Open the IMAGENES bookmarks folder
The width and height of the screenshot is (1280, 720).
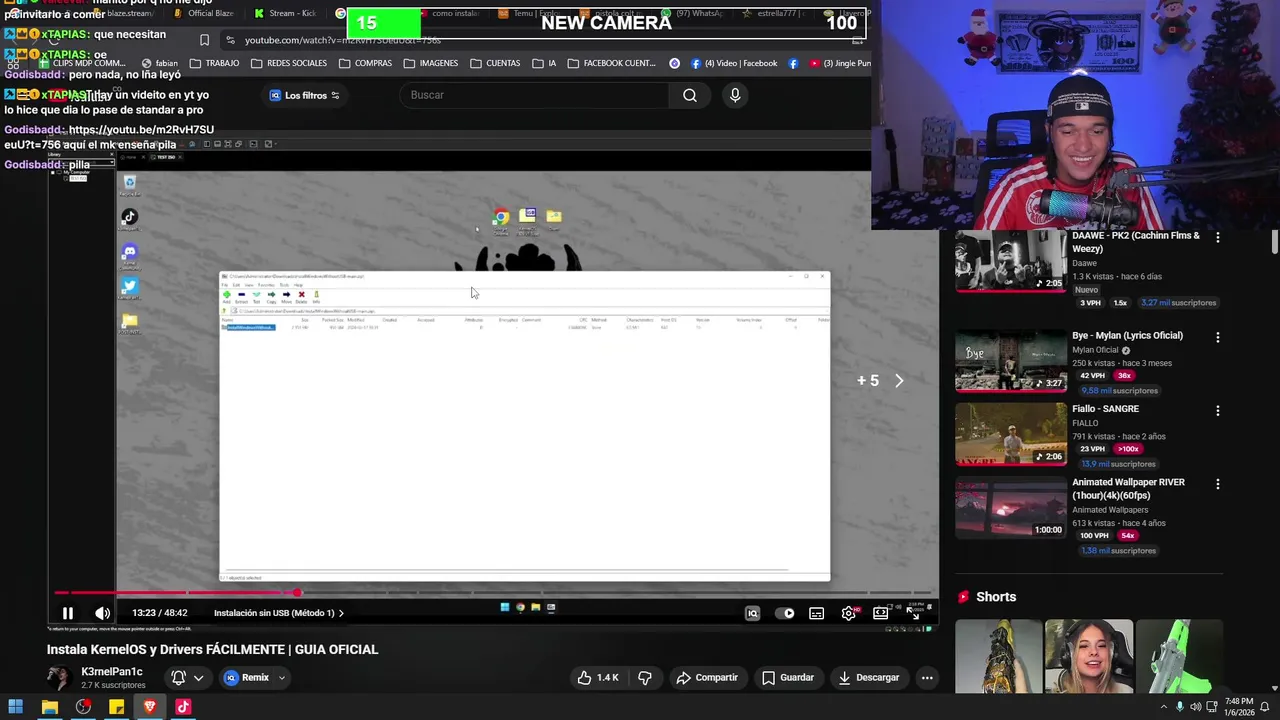(x=430, y=63)
